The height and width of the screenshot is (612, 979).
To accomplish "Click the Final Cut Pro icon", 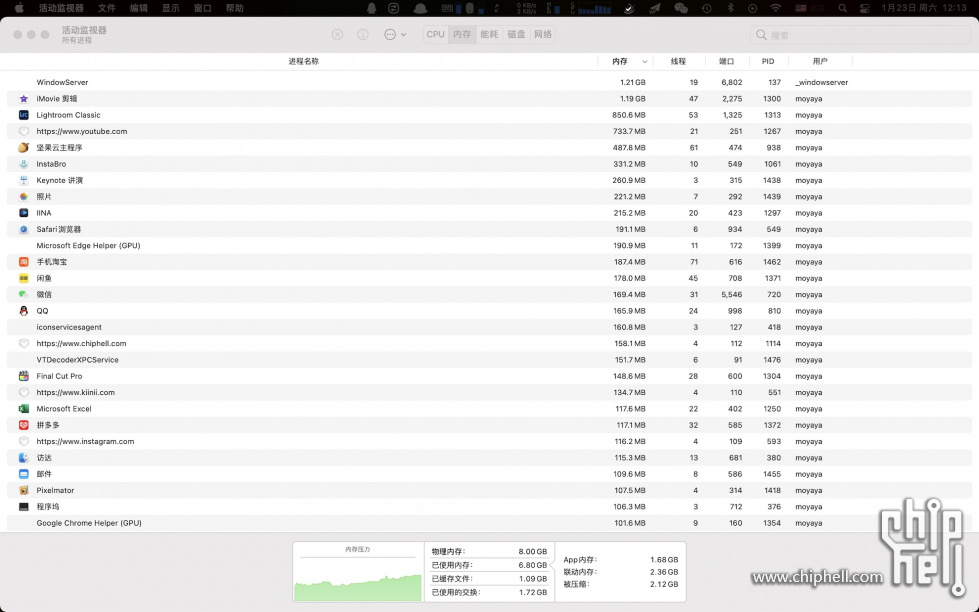I will coord(24,376).
